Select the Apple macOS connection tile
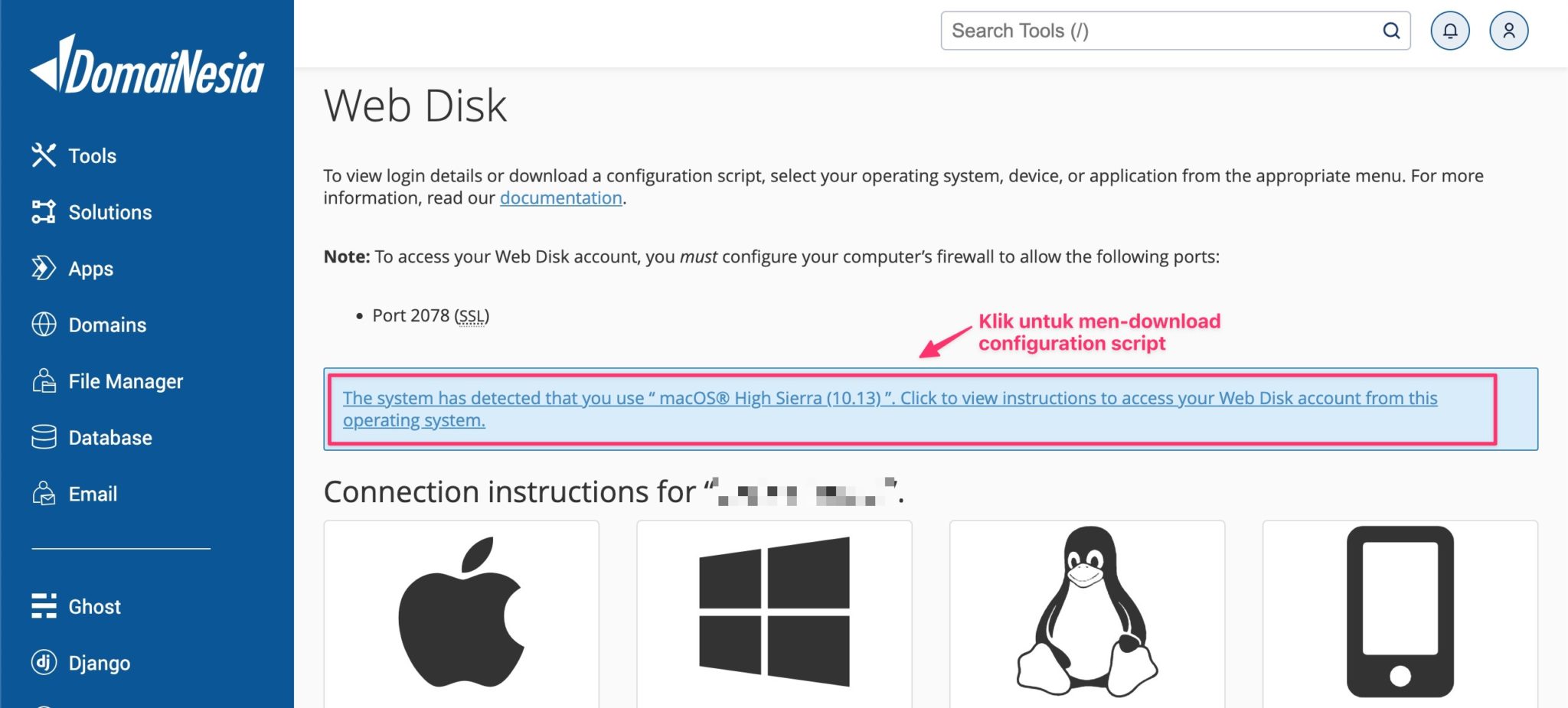 (461, 612)
